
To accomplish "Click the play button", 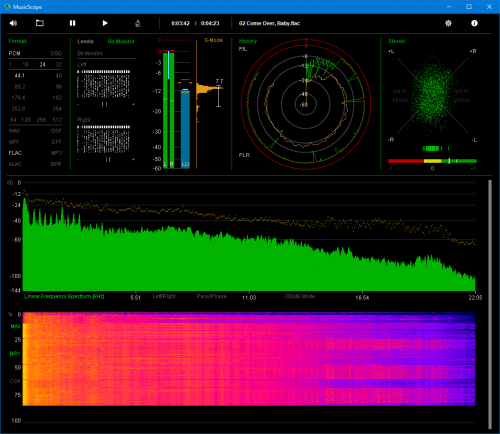I will click(x=105, y=23).
